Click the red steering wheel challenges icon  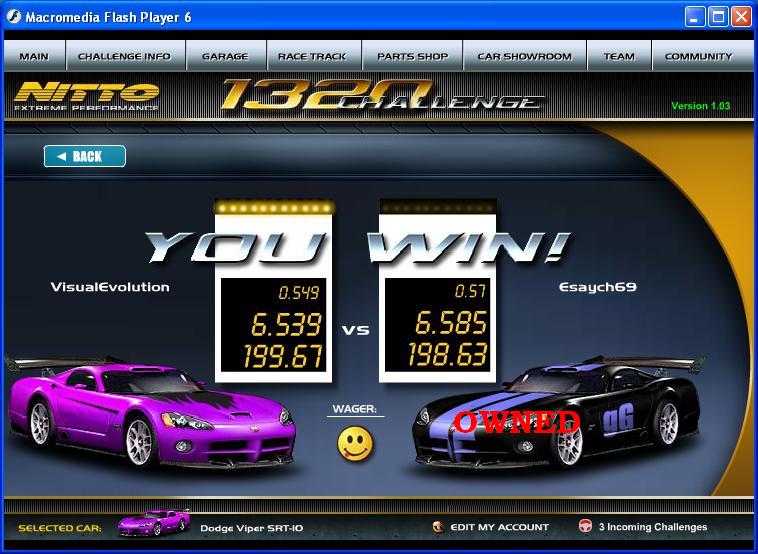click(585, 526)
